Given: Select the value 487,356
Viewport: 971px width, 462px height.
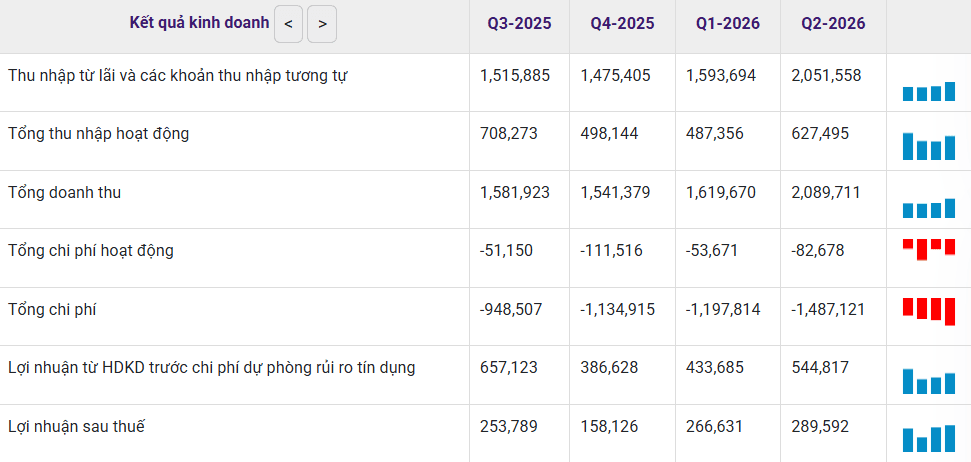Looking at the screenshot, I should 715,134.
